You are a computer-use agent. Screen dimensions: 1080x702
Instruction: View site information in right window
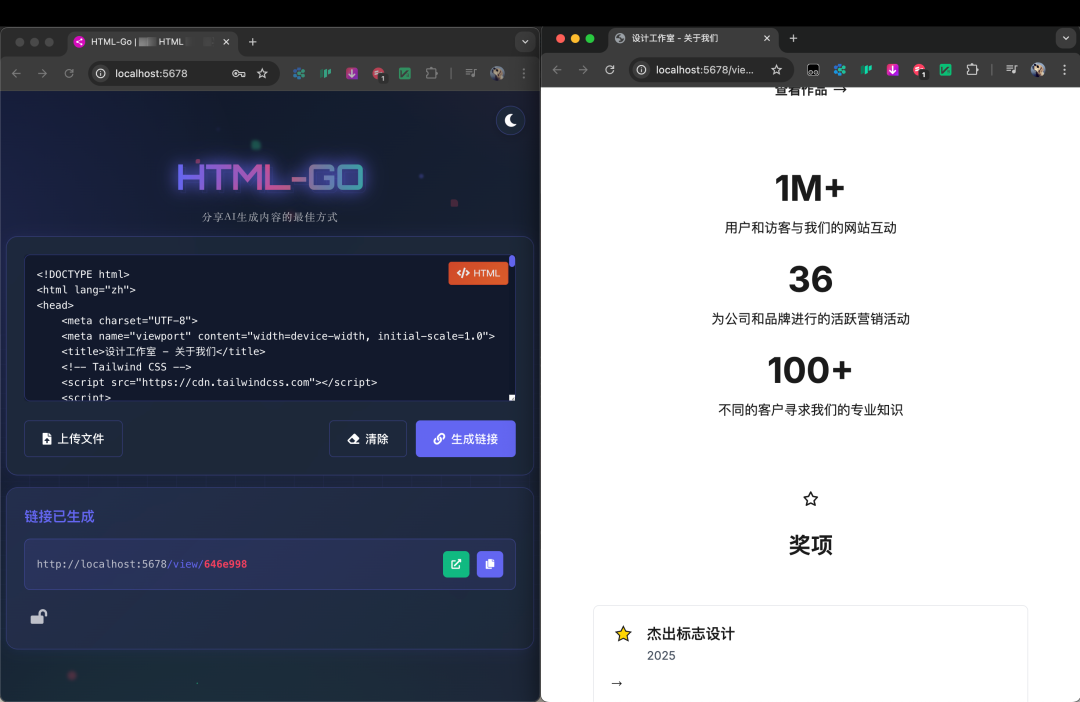[641, 70]
